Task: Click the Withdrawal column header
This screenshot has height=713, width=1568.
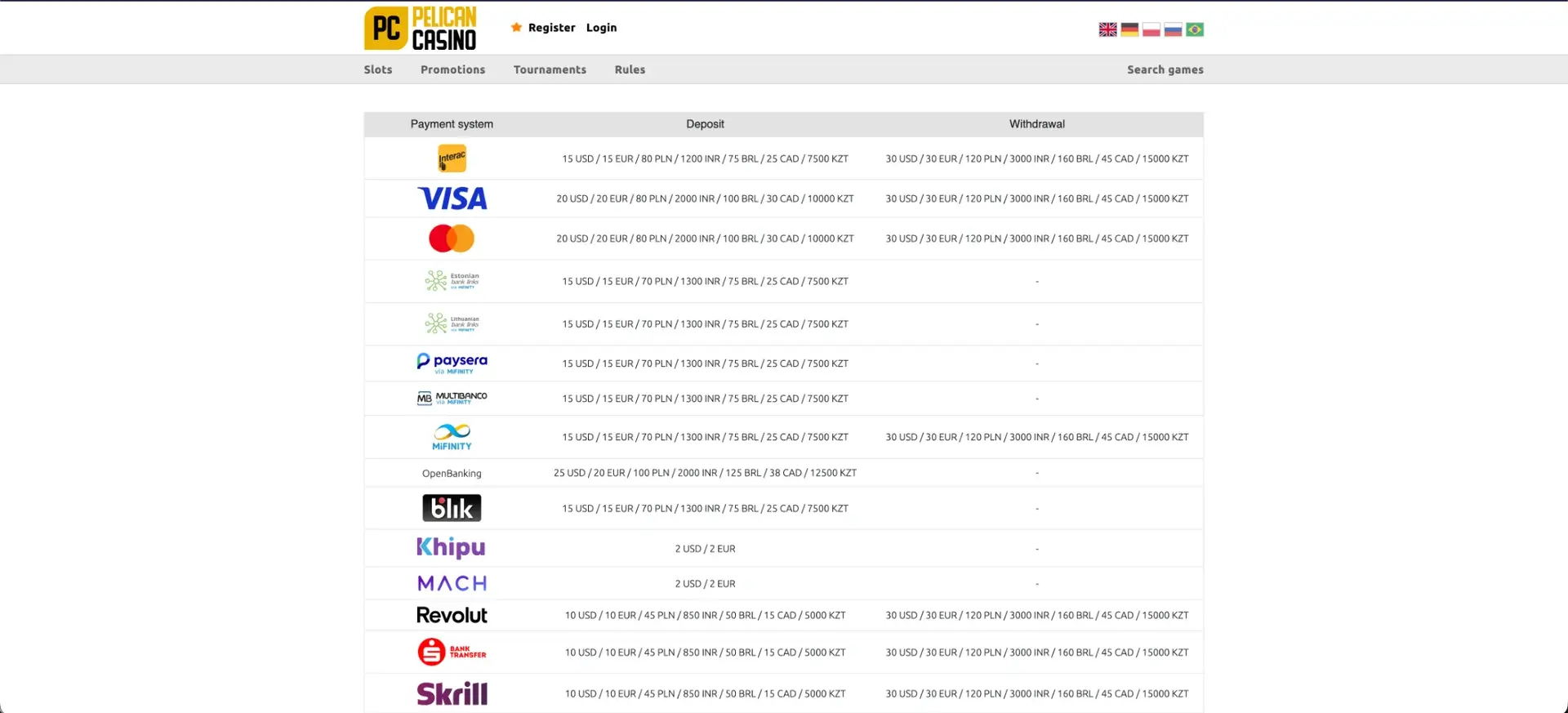Action: [1036, 124]
